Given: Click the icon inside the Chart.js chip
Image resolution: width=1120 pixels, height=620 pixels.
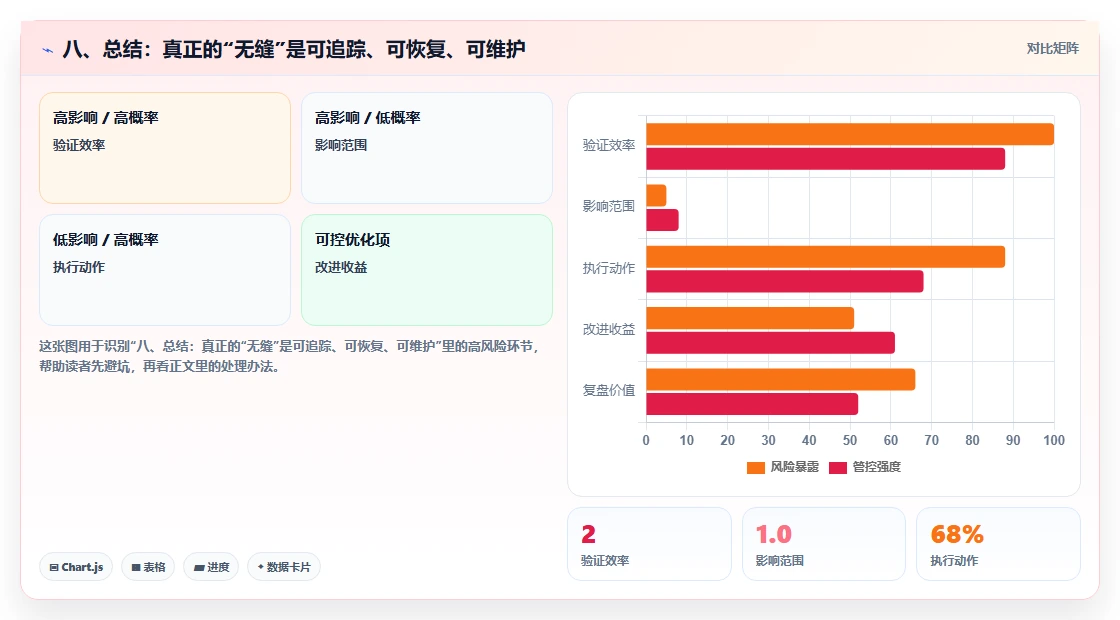Looking at the screenshot, I should (x=54, y=568).
